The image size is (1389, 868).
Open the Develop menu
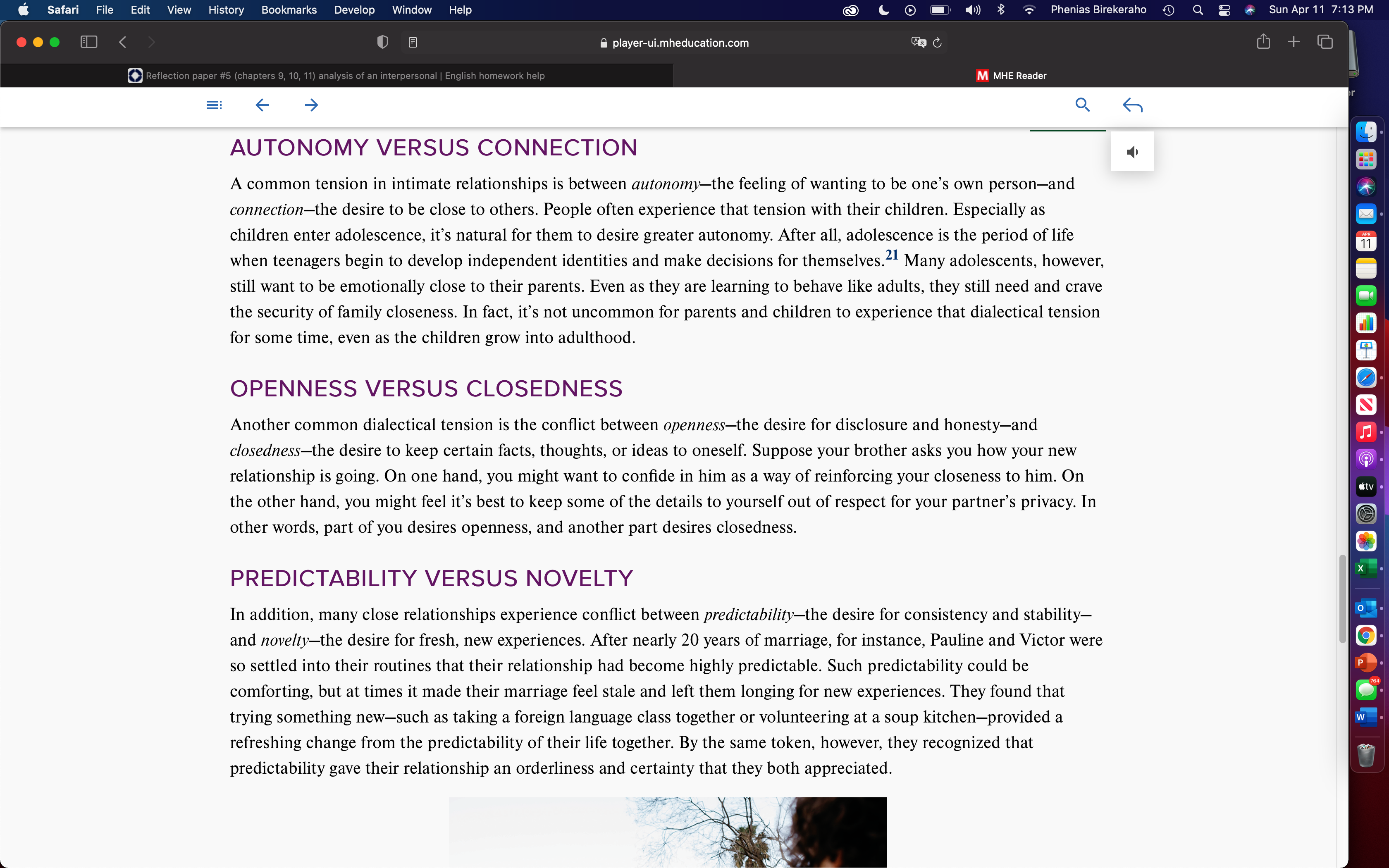(354, 10)
